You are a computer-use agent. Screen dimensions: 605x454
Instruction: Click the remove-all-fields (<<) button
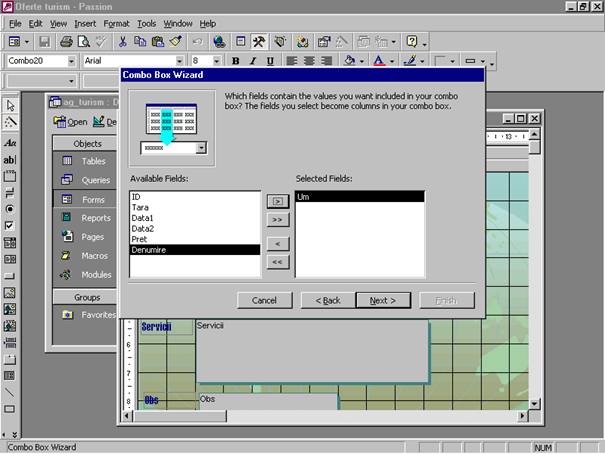[277, 262]
